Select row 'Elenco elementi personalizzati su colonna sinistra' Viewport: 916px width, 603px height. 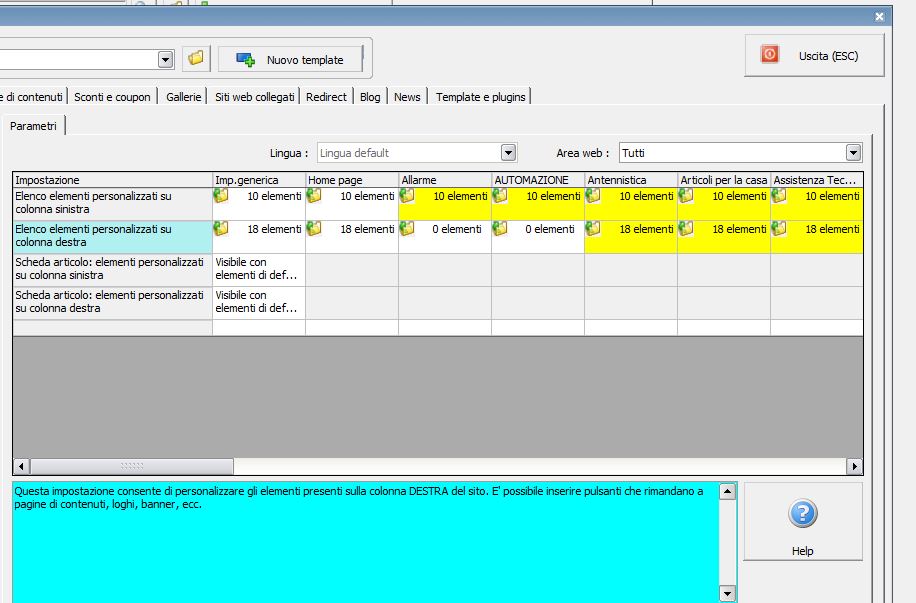tap(113, 204)
